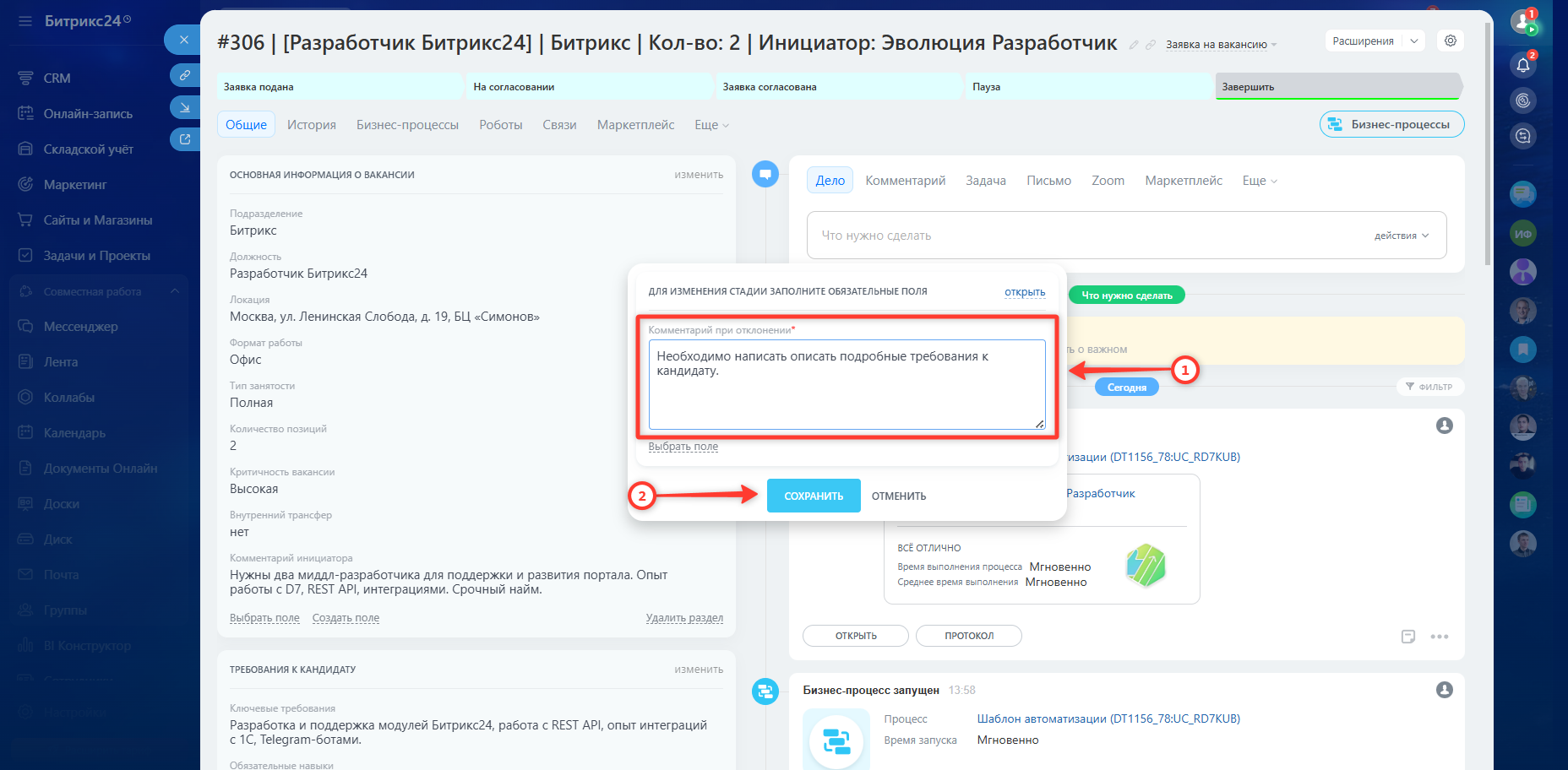This screenshot has width=1568, height=770.
Task: Open the Шаблон автоматизации process link
Action: tap(1108, 718)
